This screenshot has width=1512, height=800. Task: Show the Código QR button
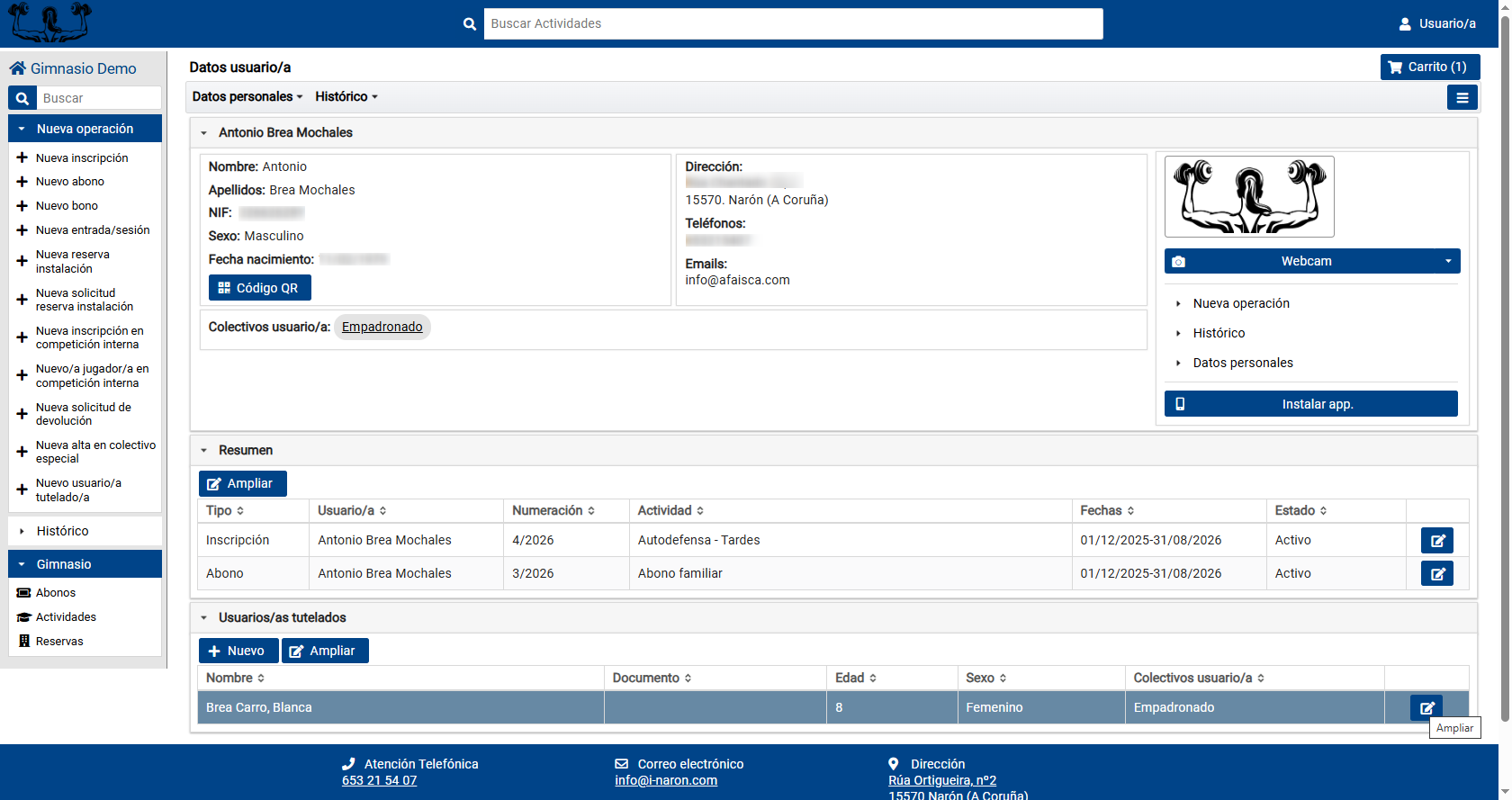(259, 288)
